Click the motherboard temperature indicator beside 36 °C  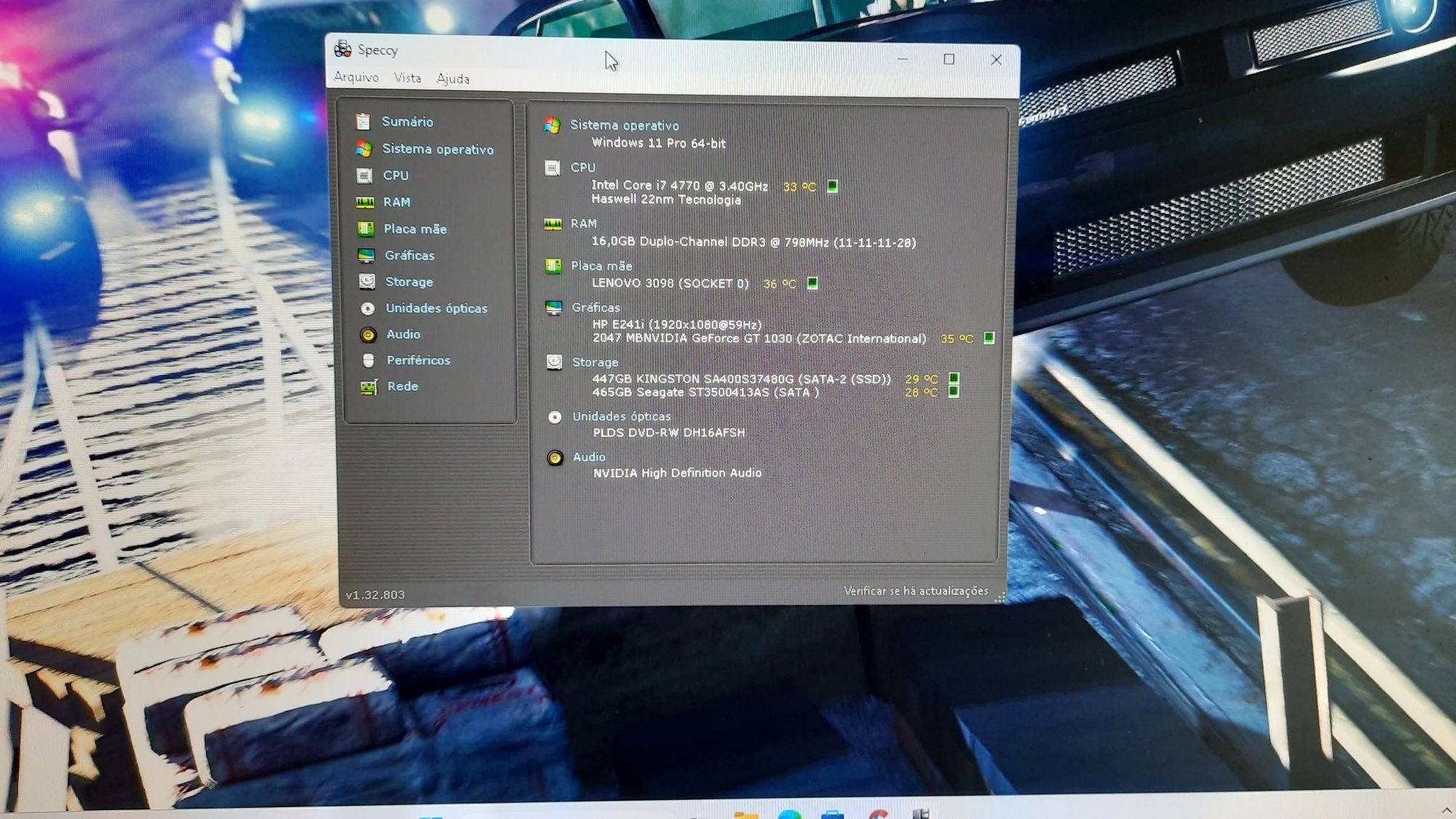[812, 283]
